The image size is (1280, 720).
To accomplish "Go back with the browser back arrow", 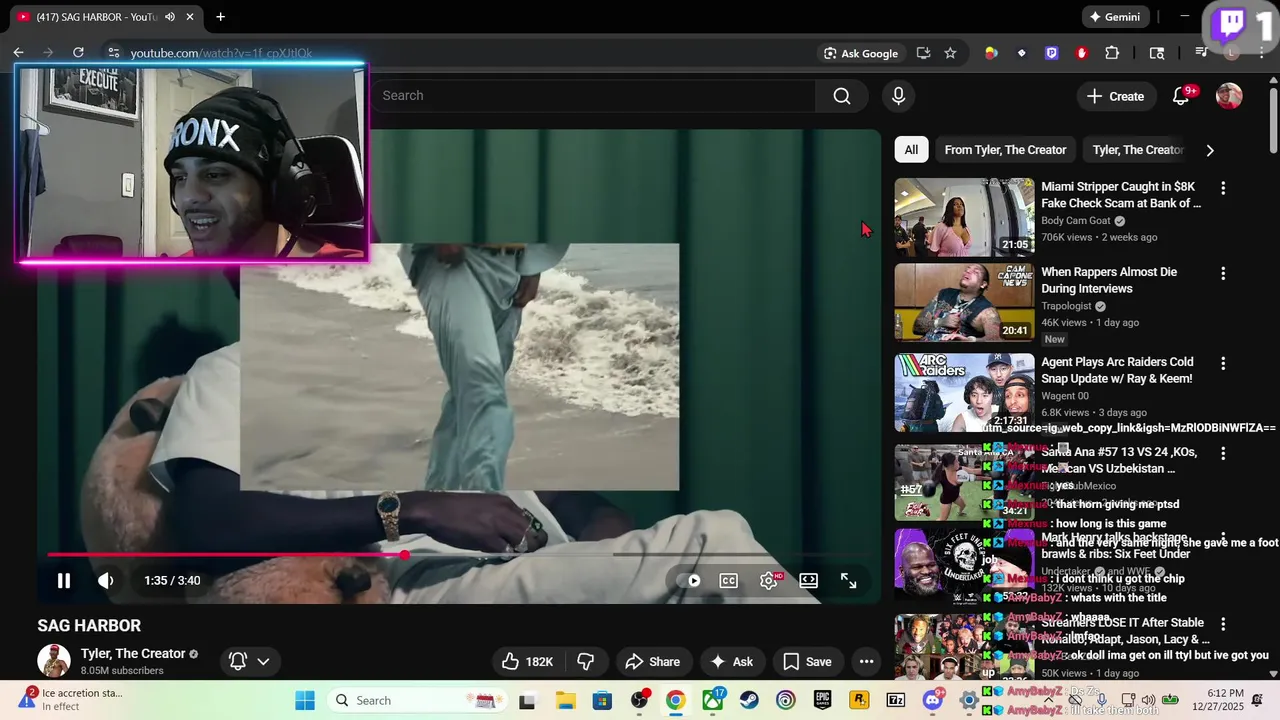I will pyautogui.click(x=18, y=53).
